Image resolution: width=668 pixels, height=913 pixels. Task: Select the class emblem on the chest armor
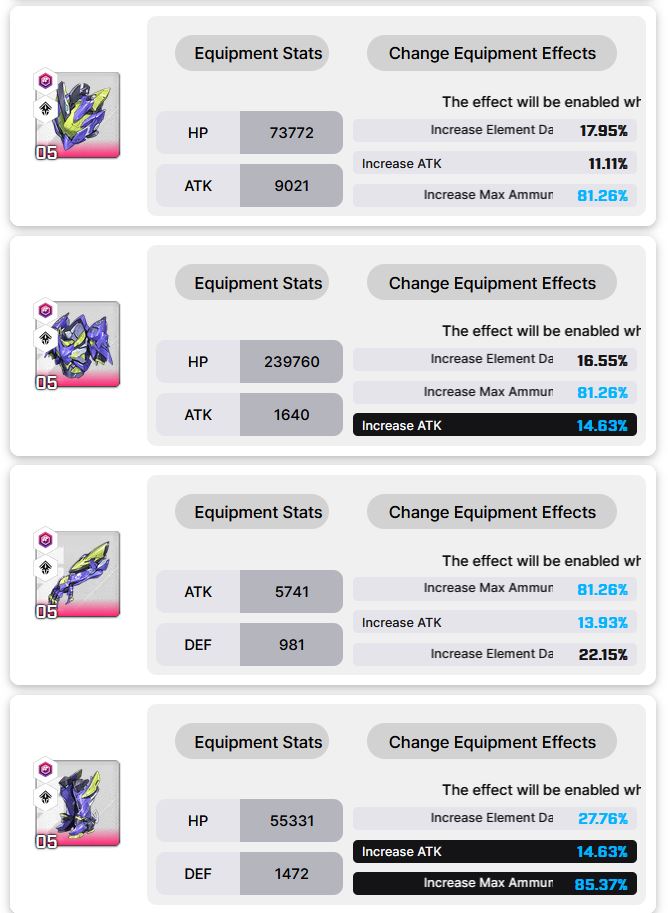pyautogui.click(x=46, y=338)
